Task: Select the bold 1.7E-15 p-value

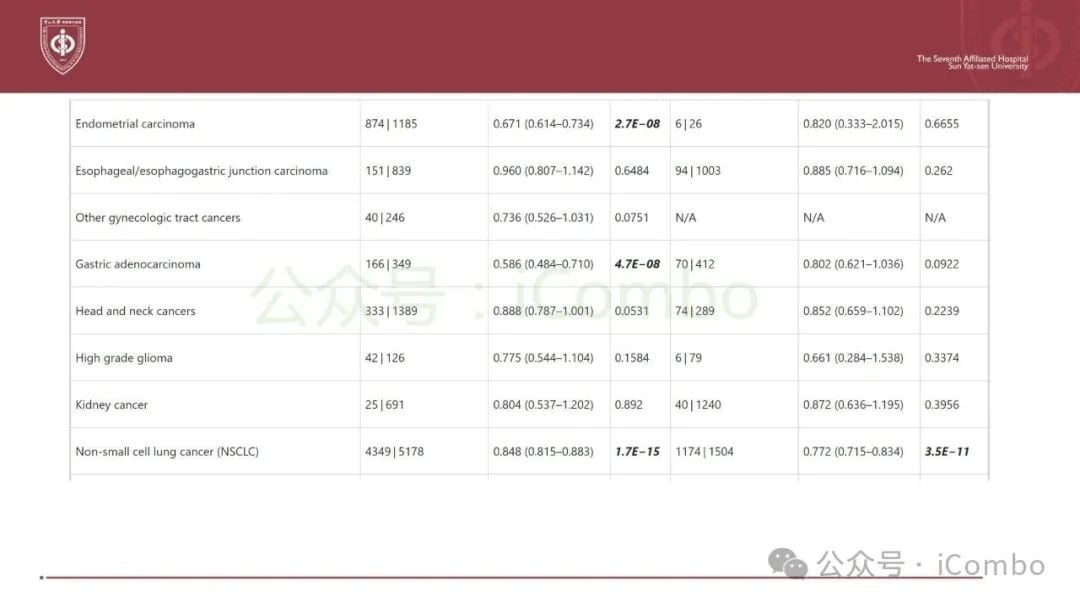Action: tap(637, 452)
